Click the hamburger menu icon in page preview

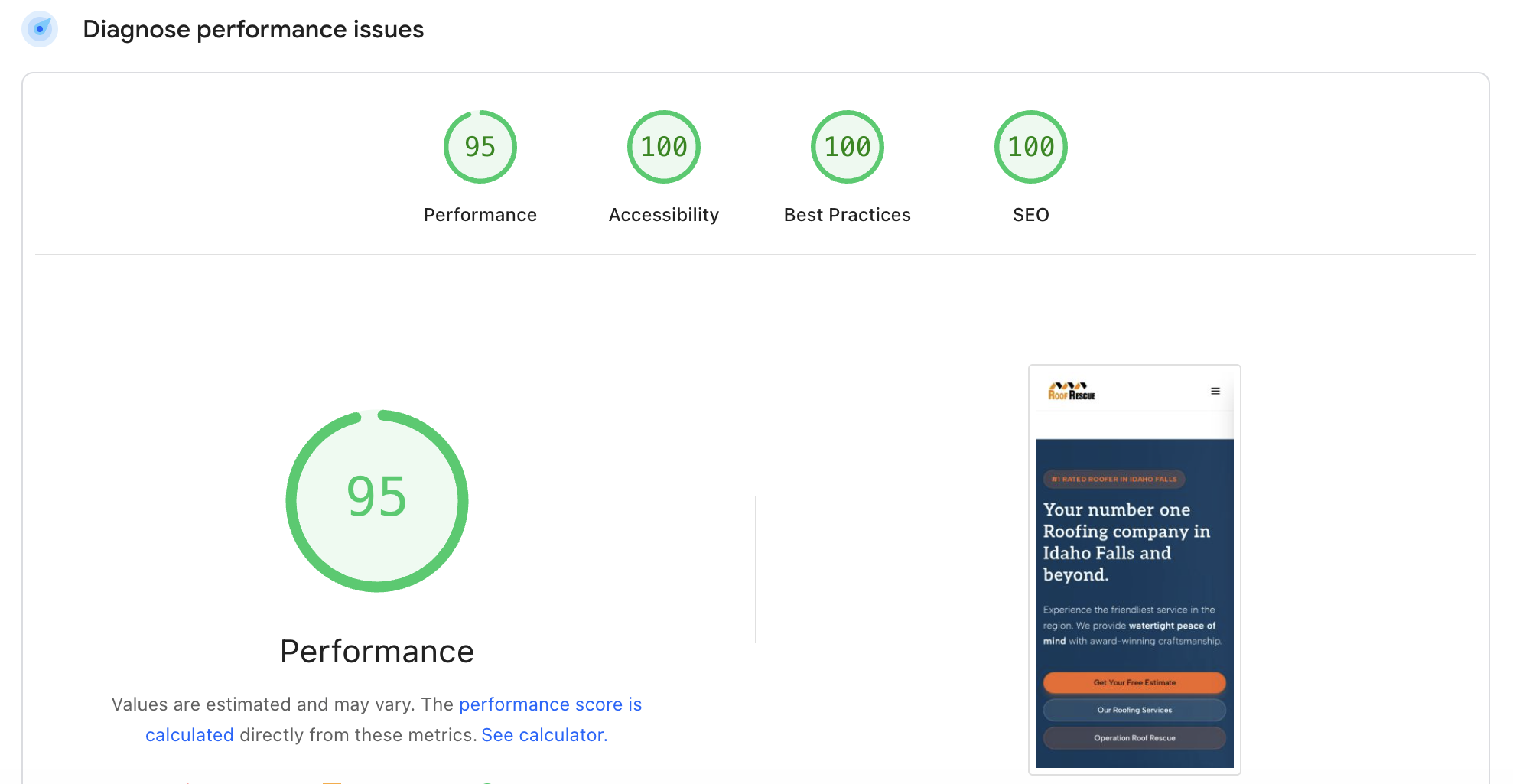coord(1215,391)
